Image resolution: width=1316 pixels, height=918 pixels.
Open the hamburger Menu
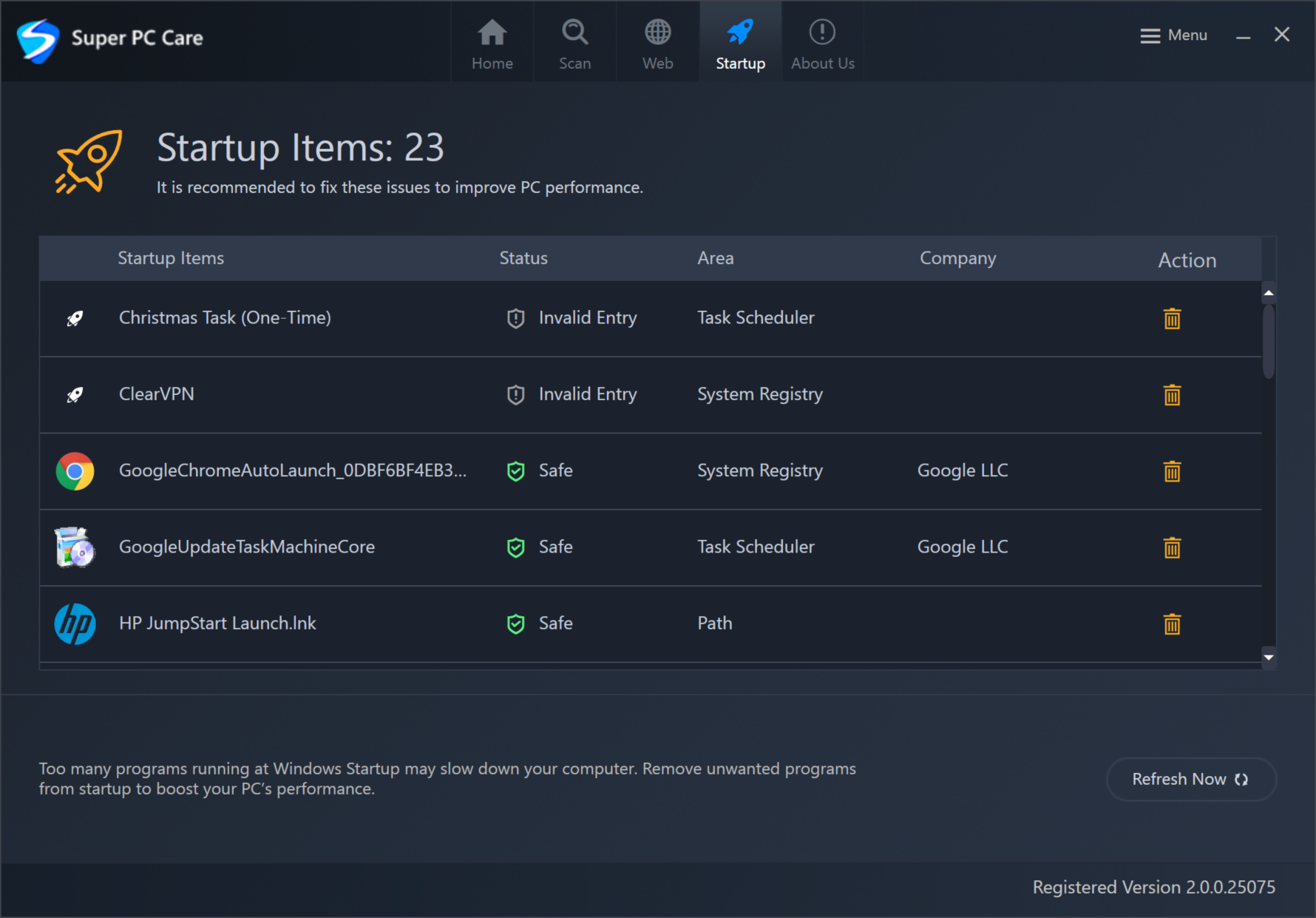(x=1173, y=36)
